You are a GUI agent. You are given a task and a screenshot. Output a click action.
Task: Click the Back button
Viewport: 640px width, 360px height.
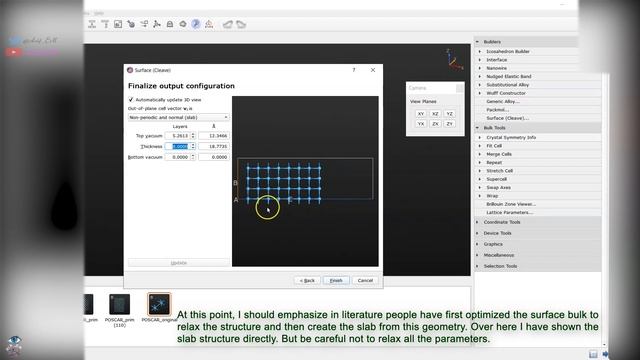[x=307, y=280]
